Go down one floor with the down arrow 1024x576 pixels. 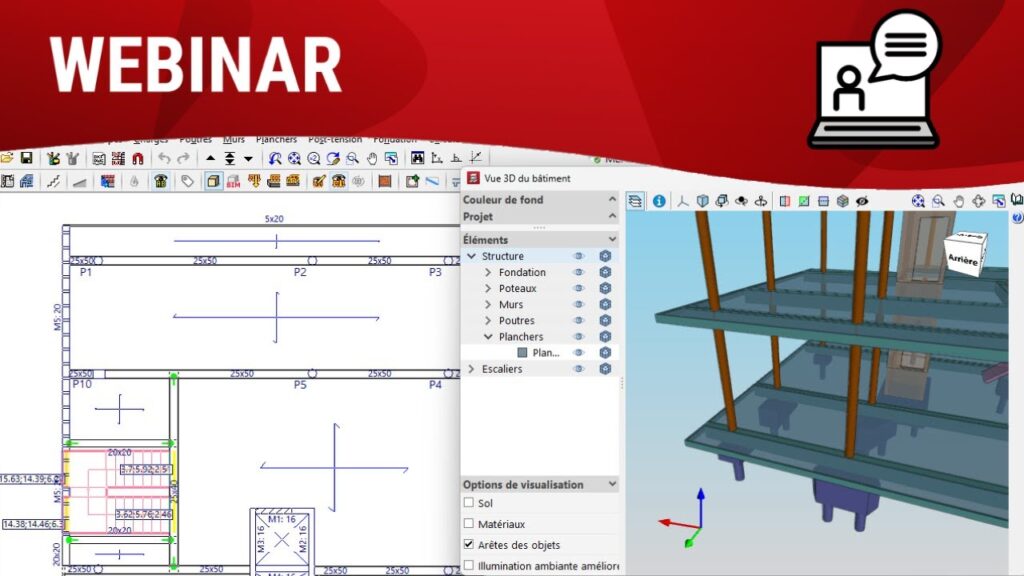click(x=248, y=158)
